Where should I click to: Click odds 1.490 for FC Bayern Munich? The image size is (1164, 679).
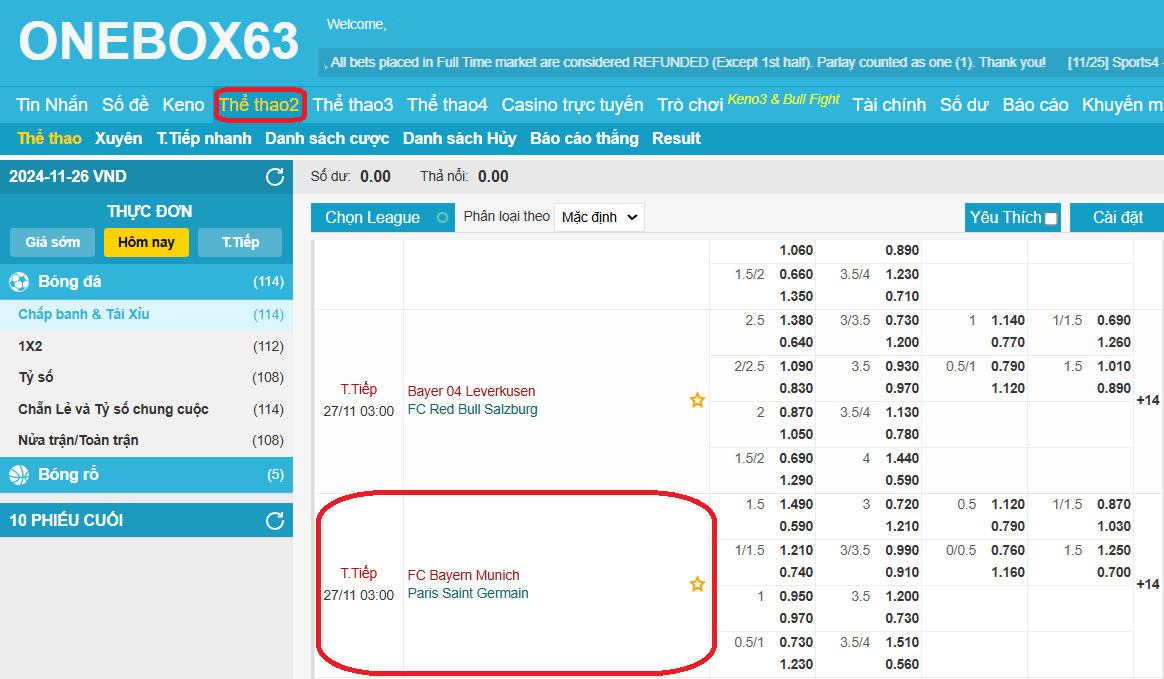[x=796, y=505]
